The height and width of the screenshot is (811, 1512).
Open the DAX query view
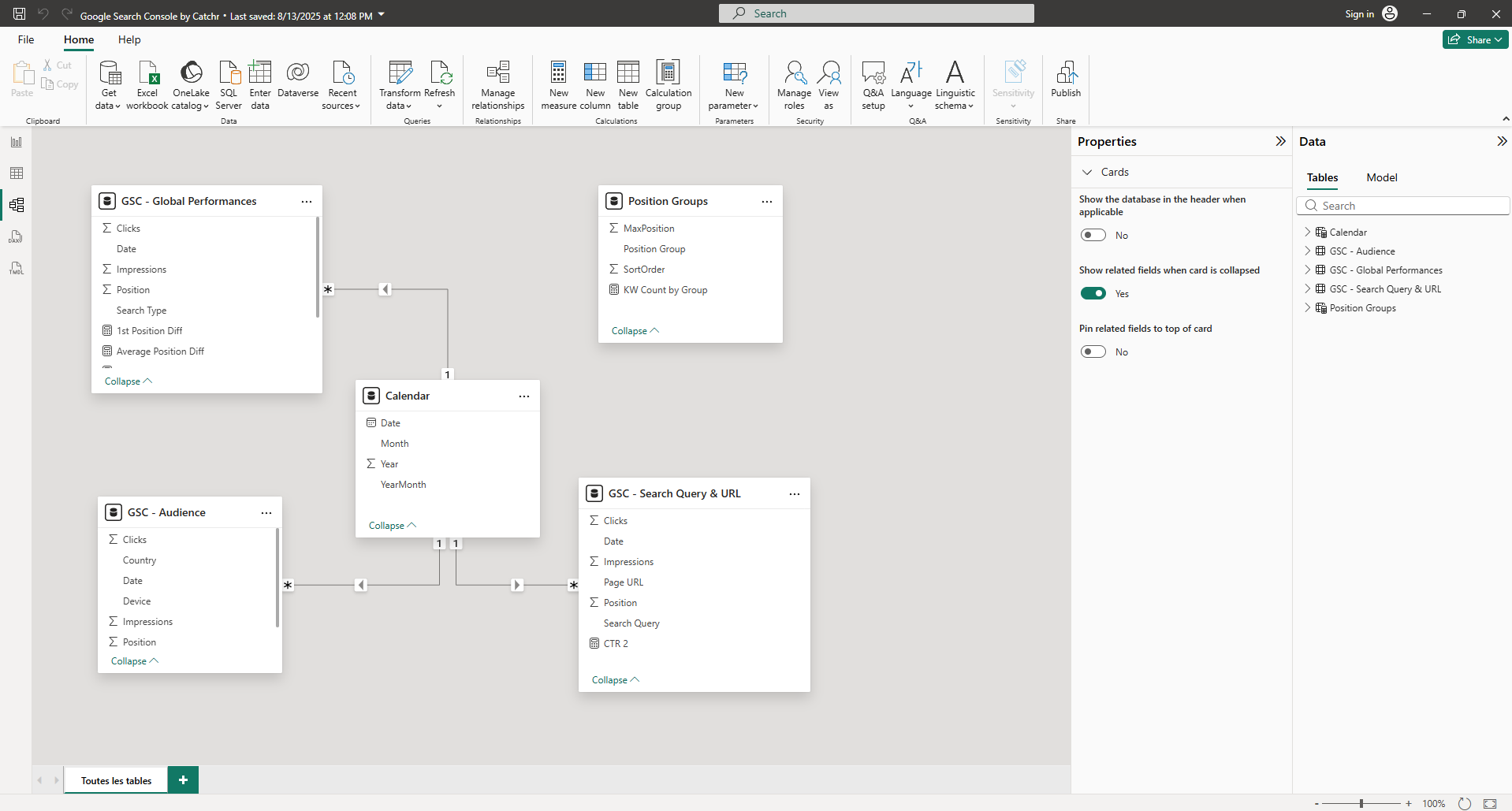tap(16, 236)
